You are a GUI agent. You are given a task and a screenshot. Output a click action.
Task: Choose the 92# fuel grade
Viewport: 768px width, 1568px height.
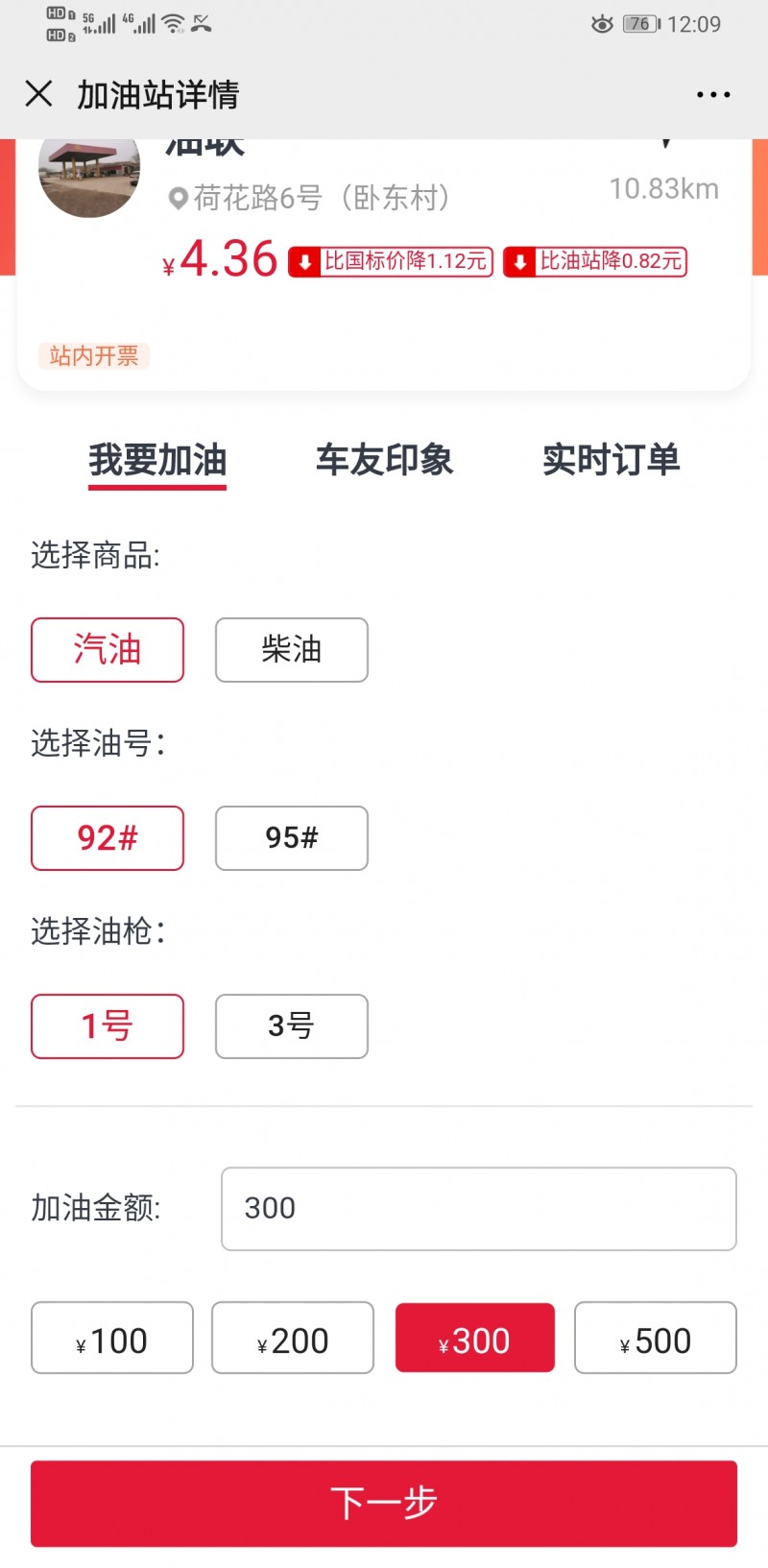pos(108,838)
